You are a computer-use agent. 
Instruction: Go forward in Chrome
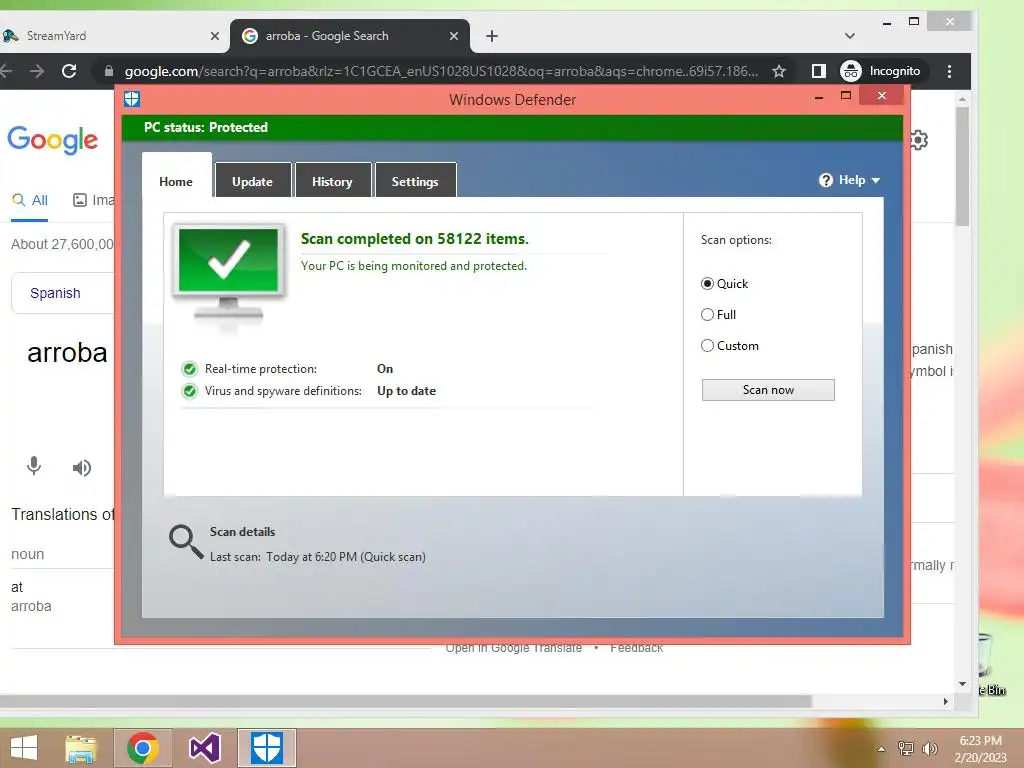pyautogui.click(x=37, y=71)
